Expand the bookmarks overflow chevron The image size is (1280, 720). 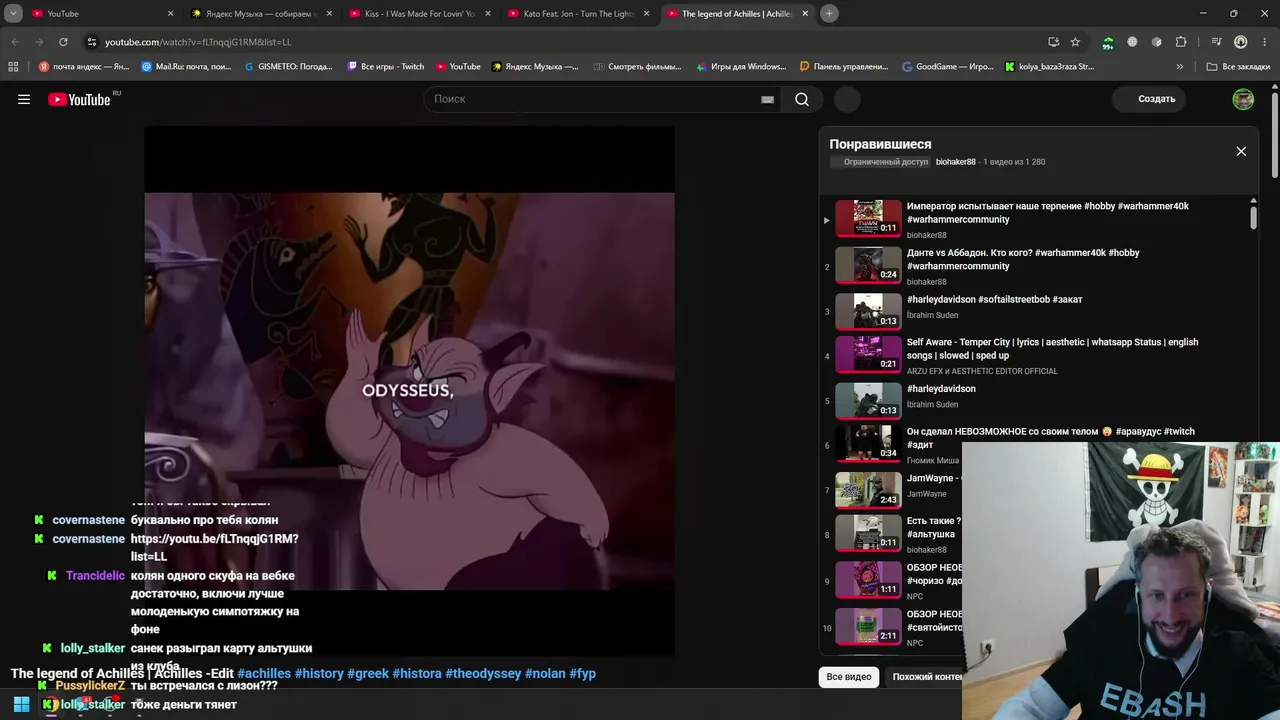(1179, 67)
